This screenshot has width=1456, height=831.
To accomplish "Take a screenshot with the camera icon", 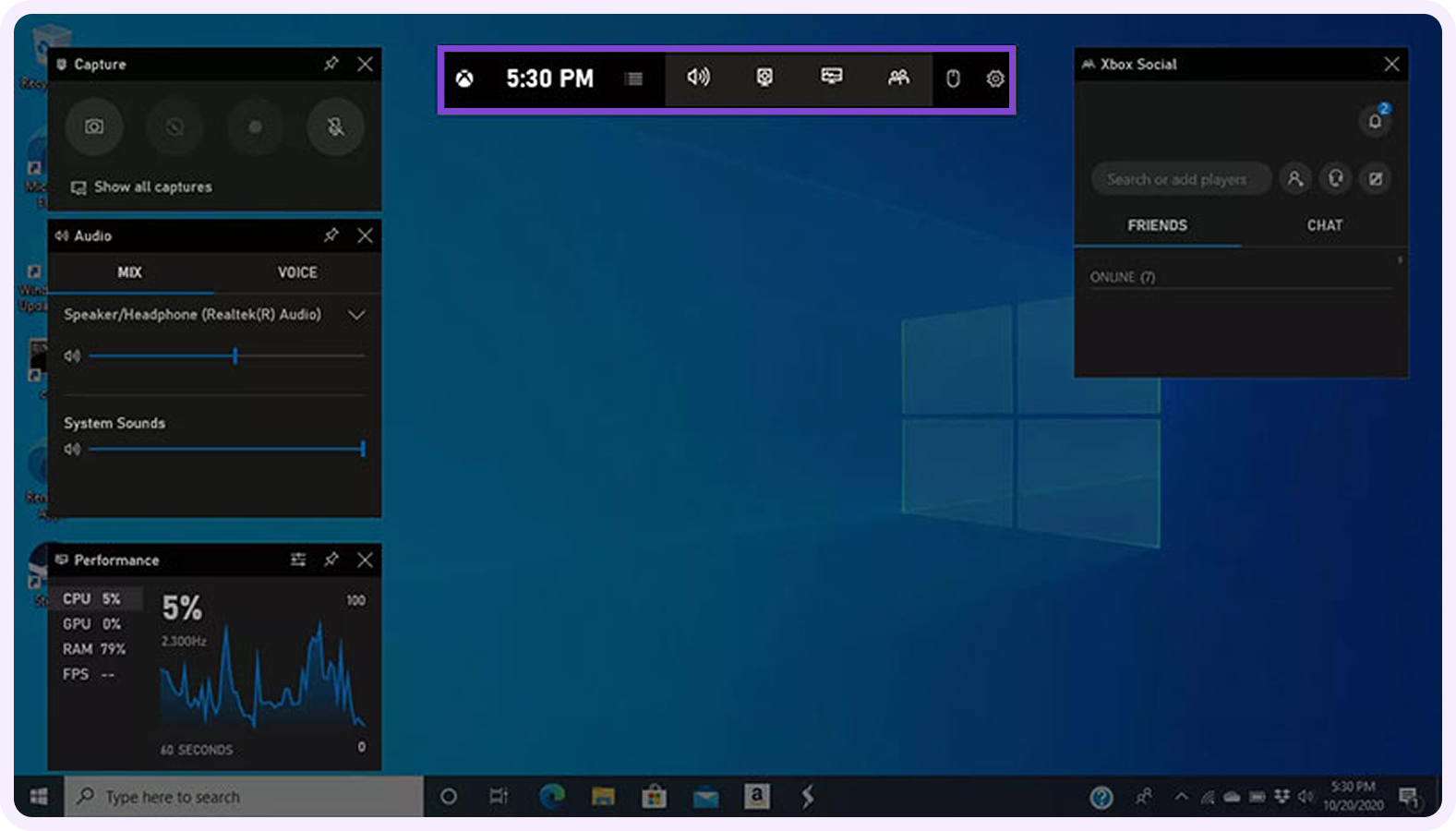I will pyautogui.click(x=94, y=126).
